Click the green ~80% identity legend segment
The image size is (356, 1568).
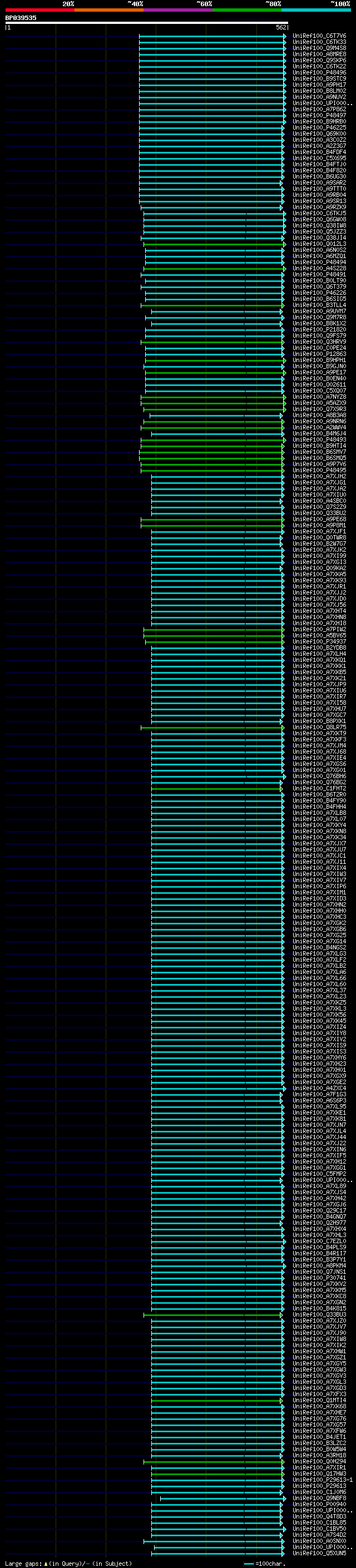click(247, 10)
